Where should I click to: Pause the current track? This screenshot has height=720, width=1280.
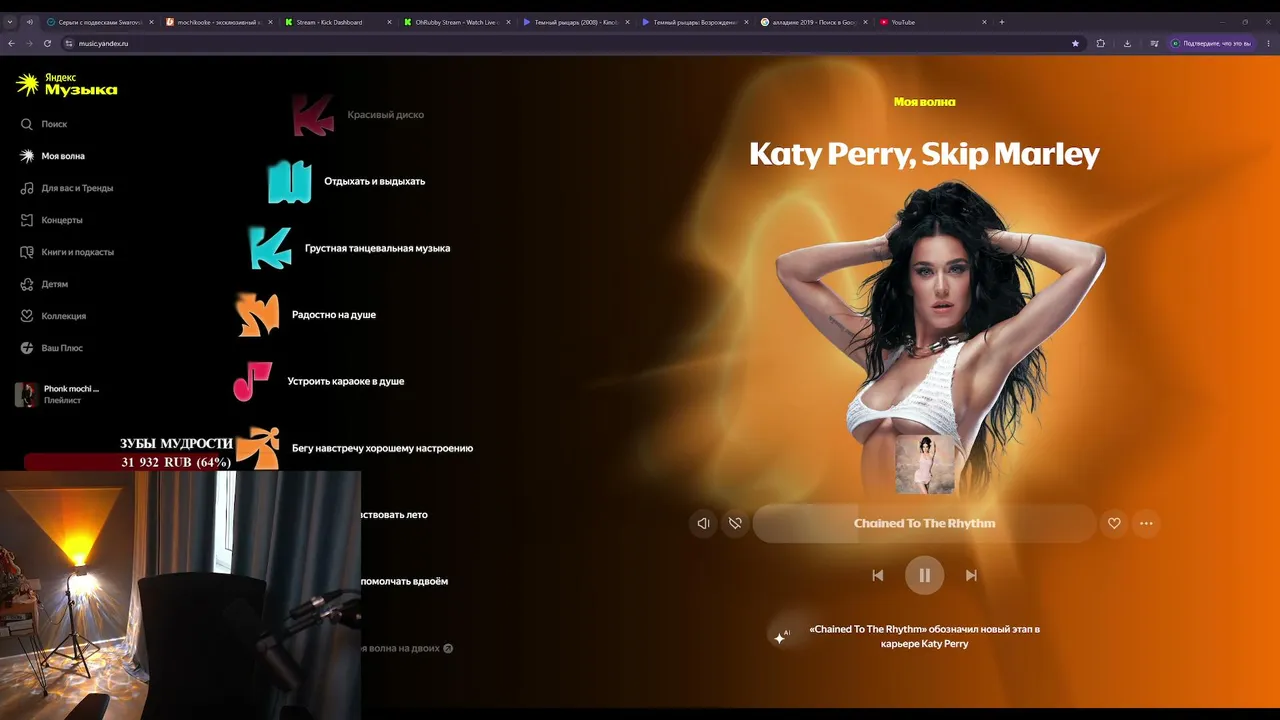point(925,575)
